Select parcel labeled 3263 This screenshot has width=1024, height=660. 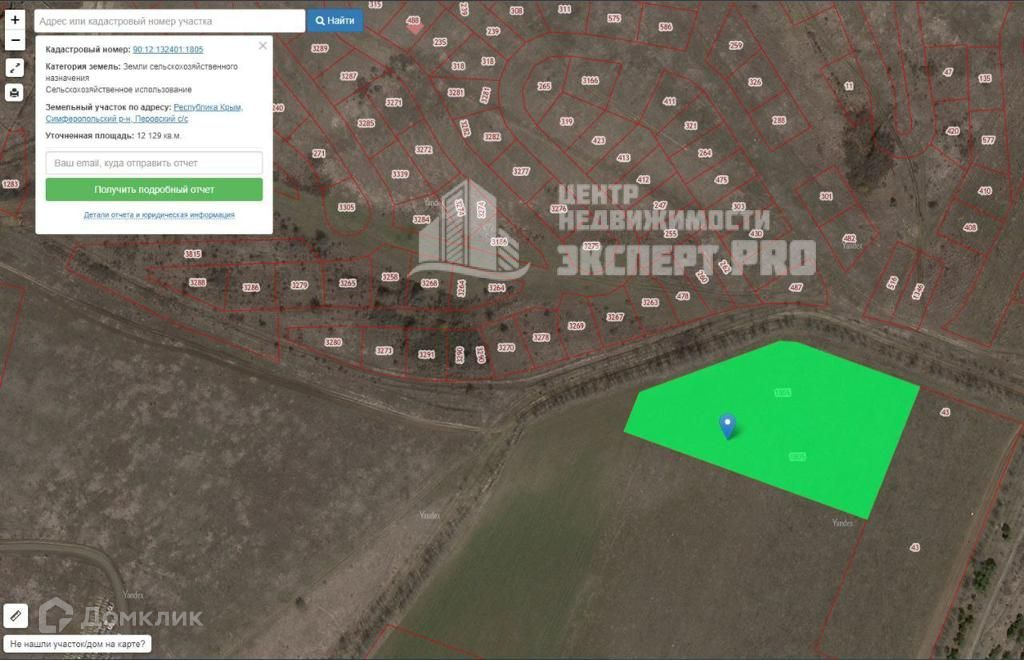coord(650,302)
